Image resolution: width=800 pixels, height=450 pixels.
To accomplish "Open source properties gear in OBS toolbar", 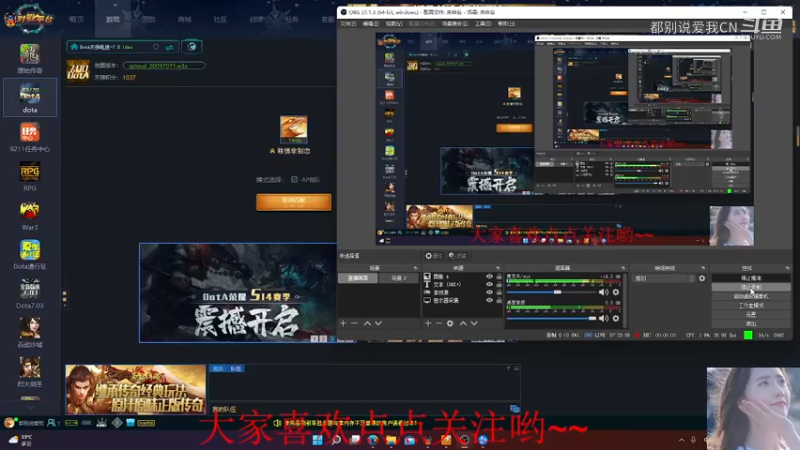I will click(429, 256).
